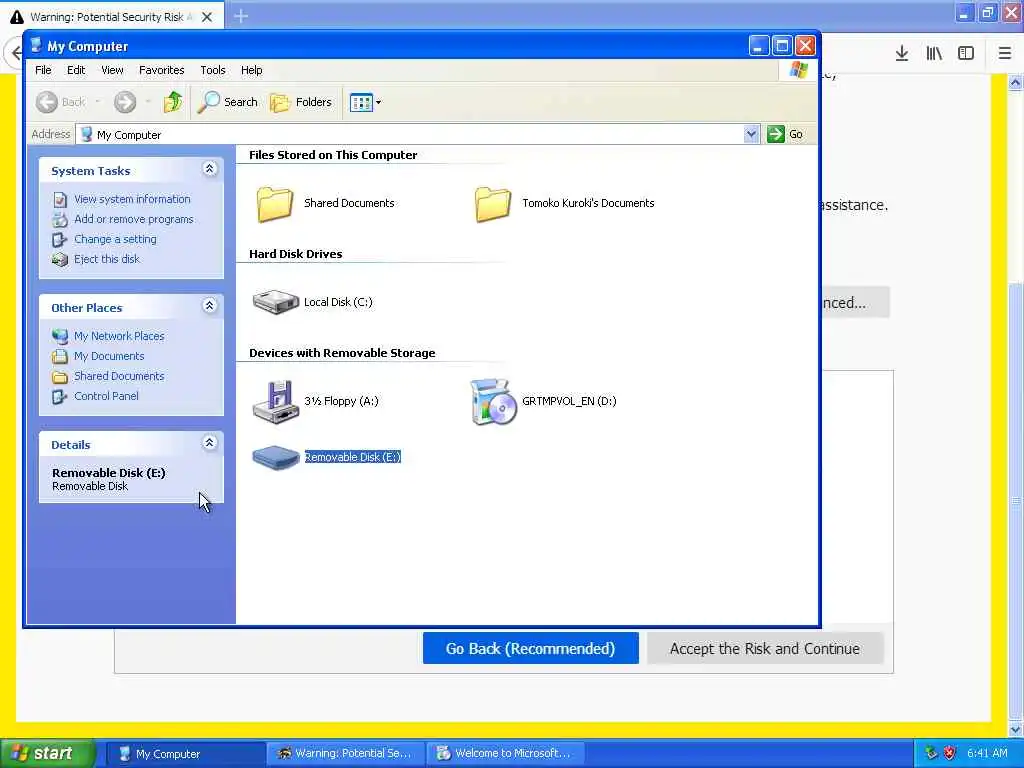
Task: Open the Tools menu
Action: coord(213,70)
